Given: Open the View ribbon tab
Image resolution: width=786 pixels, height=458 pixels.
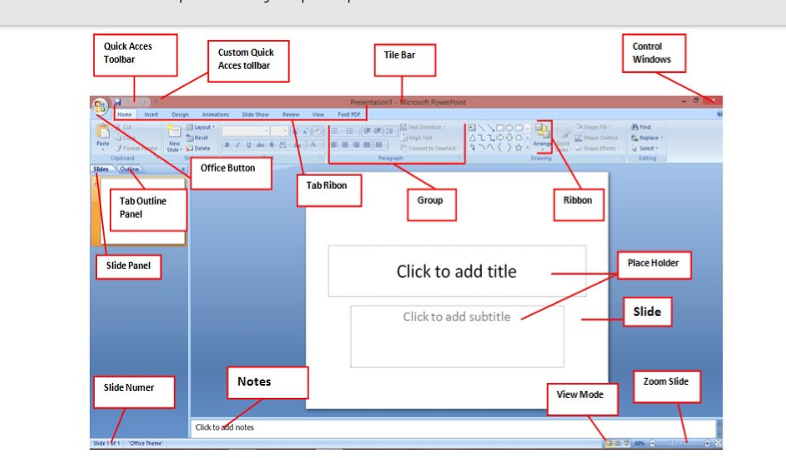Looking at the screenshot, I should coord(318,115).
